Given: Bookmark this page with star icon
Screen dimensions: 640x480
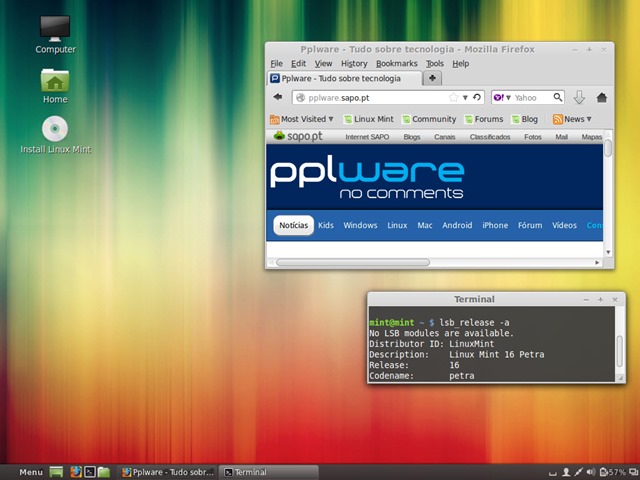Looking at the screenshot, I should point(453,98).
